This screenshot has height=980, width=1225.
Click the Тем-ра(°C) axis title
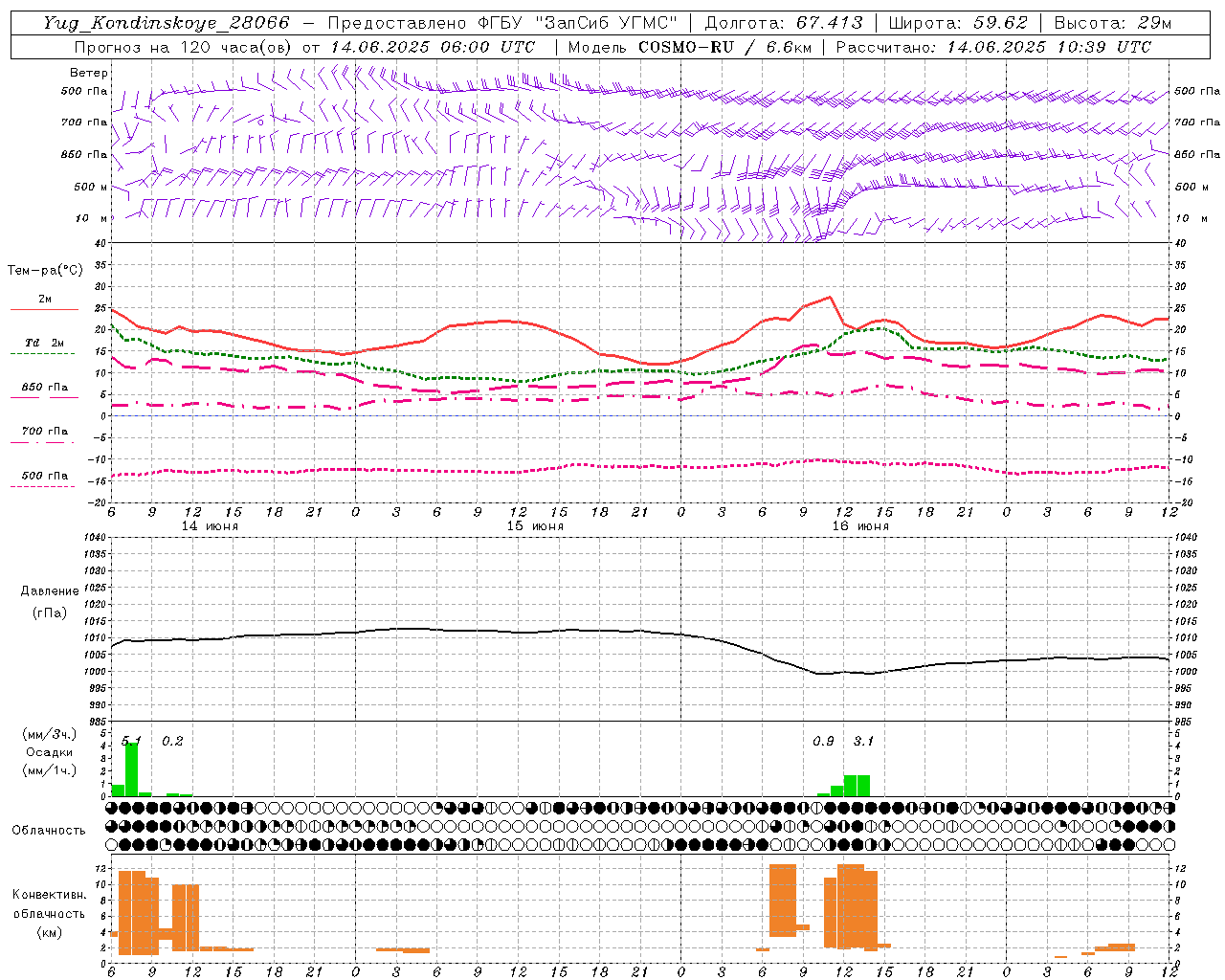45,271
